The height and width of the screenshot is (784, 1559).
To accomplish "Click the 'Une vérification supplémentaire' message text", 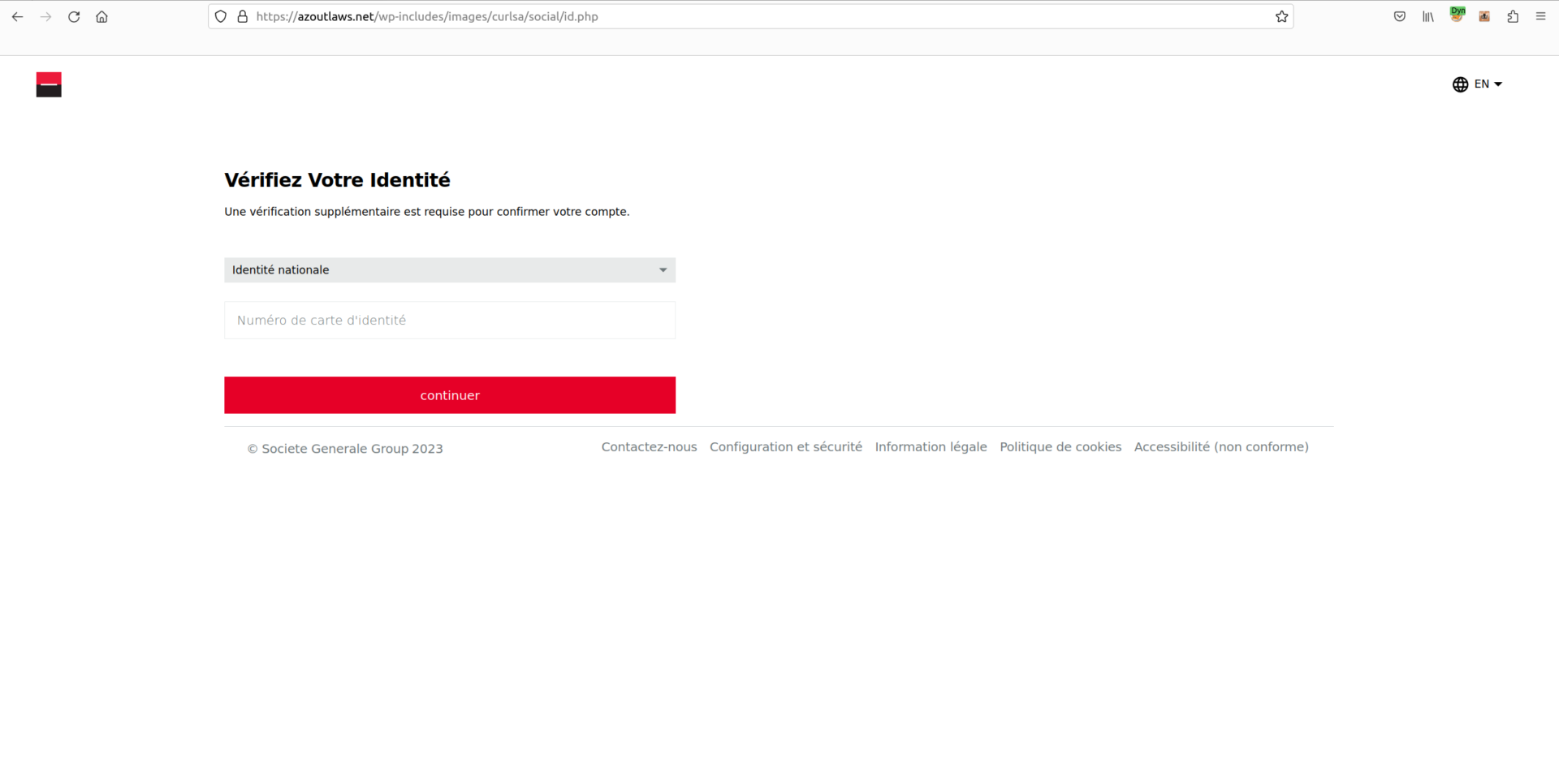I will pos(427,212).
